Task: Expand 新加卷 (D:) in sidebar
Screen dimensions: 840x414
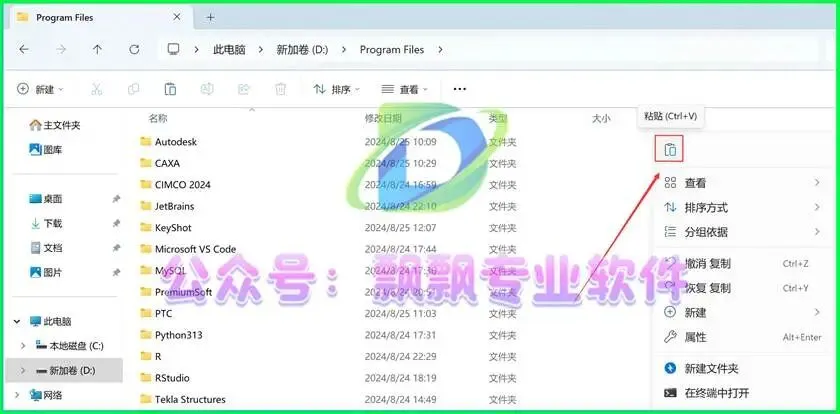Action: click(x=23, y=370)
